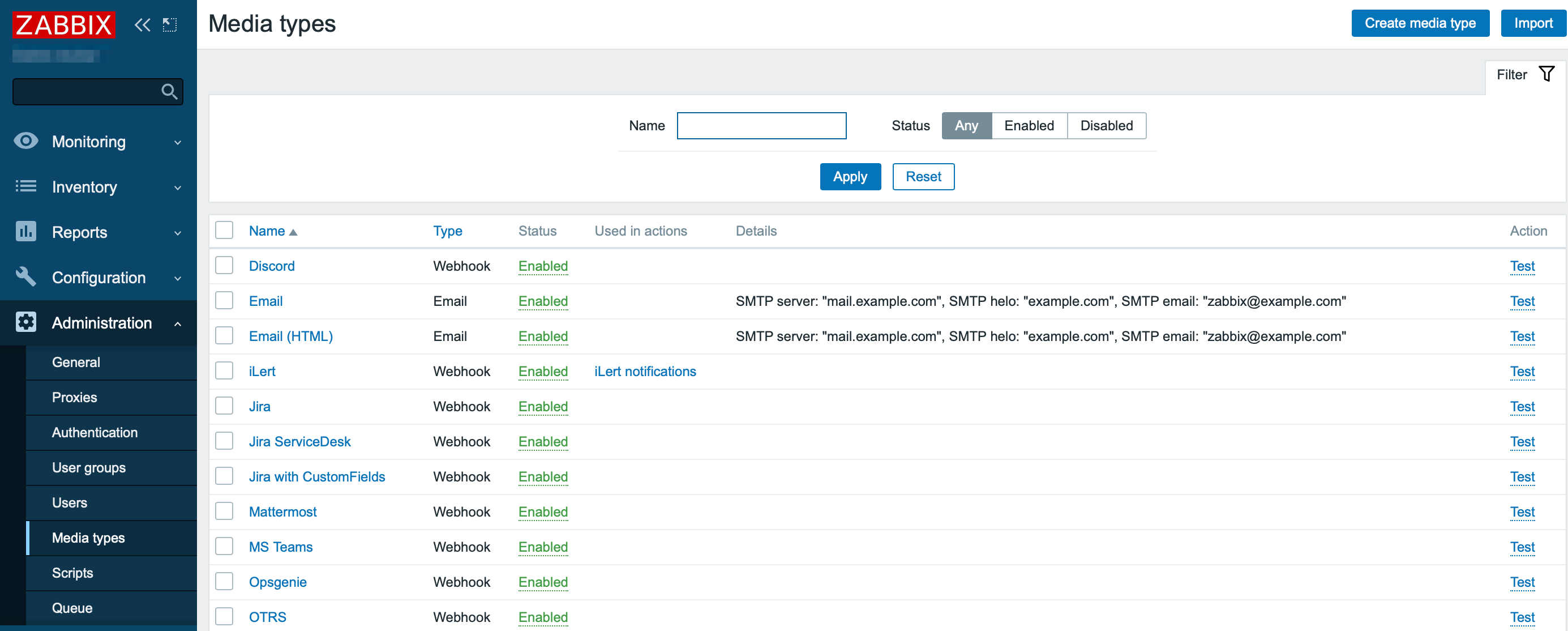Focus the Name filter input field
1568x631 pixels.
click(761, 126)
